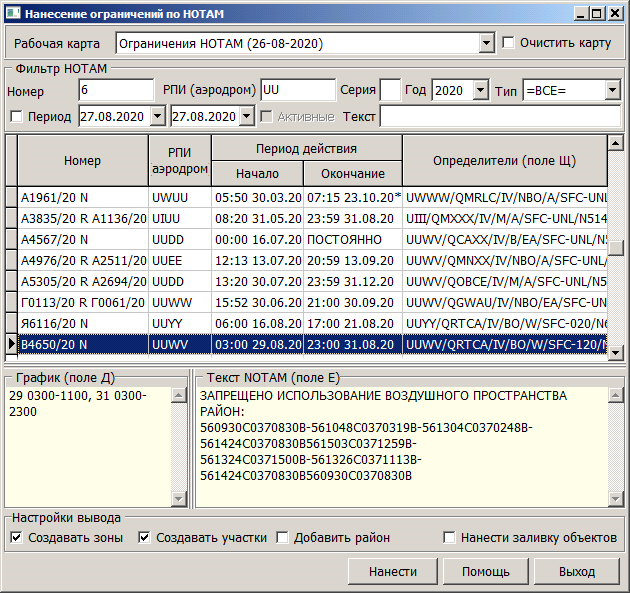Enable Нанести заливку объектов checkbox
The height and width of the screenshot is (593, 630).
(x=450, y=537)
